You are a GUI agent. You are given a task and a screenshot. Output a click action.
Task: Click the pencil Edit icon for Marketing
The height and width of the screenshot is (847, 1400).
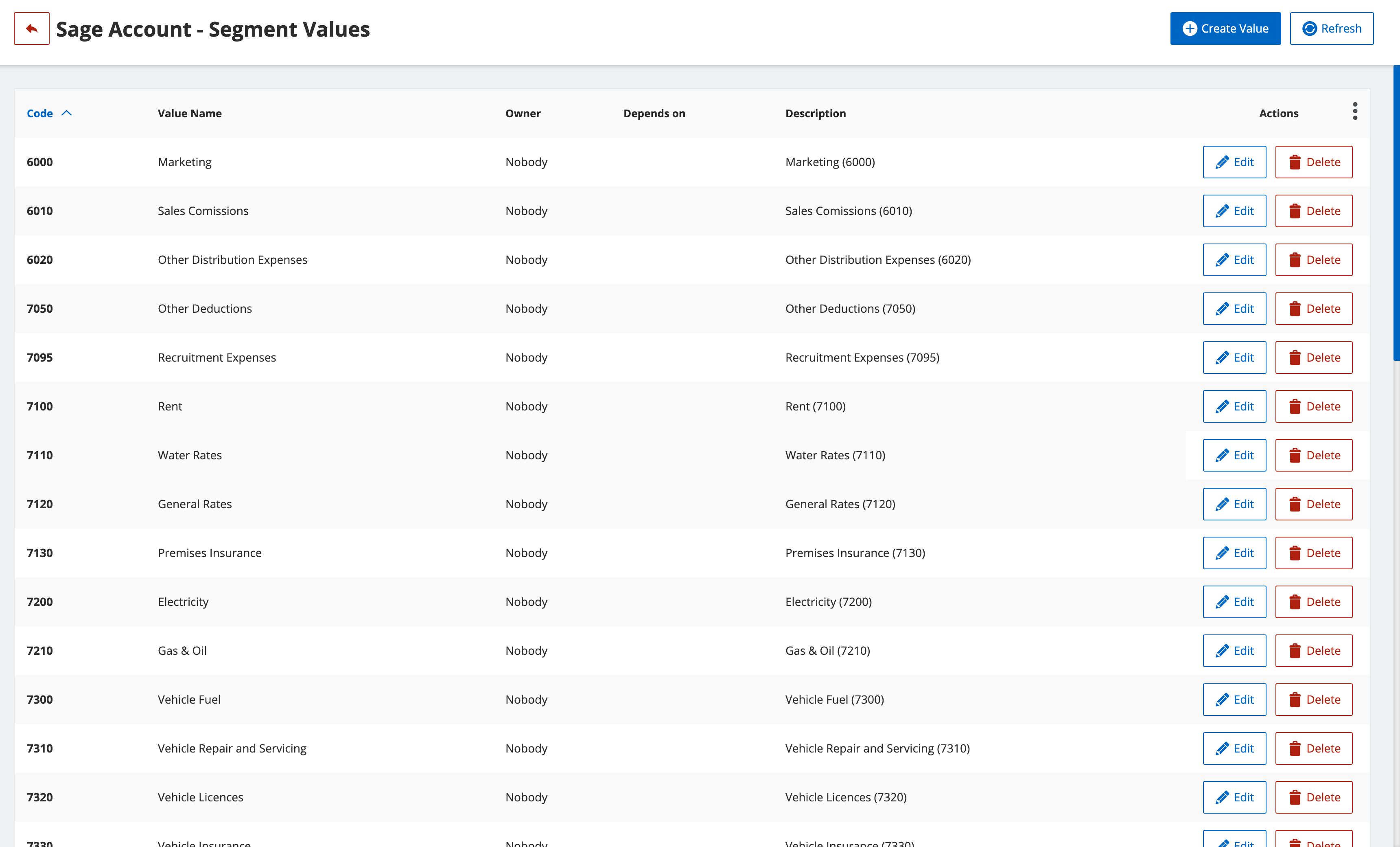1222,162
